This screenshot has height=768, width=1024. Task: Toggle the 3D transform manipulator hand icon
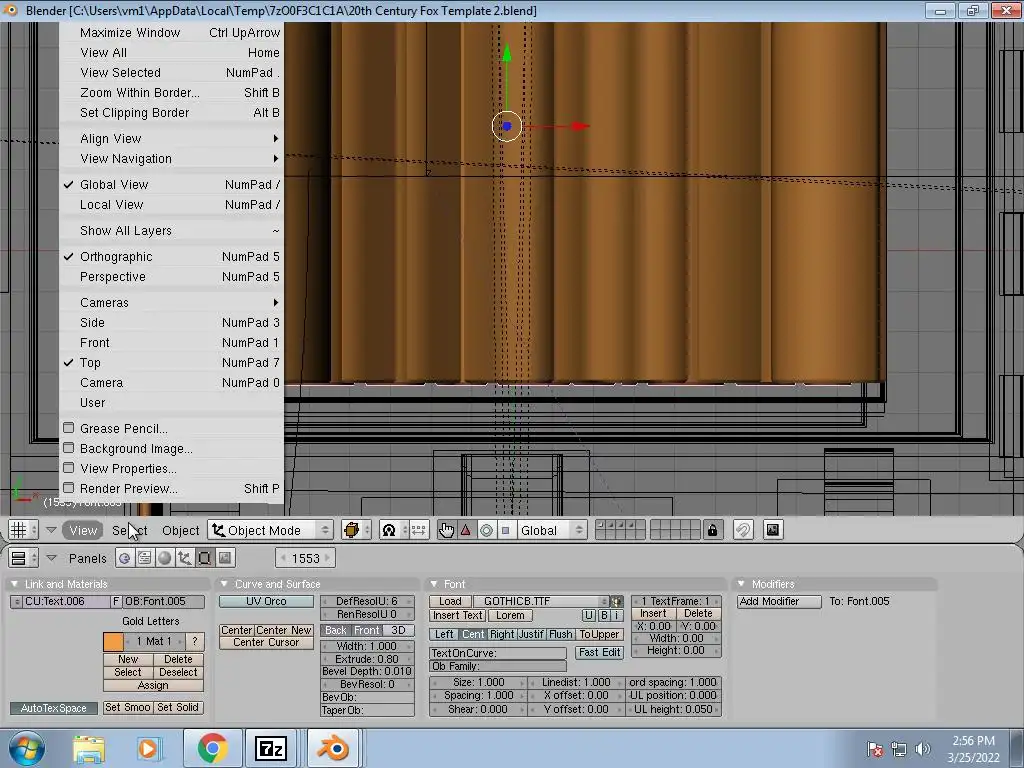[x=446, y=530]
